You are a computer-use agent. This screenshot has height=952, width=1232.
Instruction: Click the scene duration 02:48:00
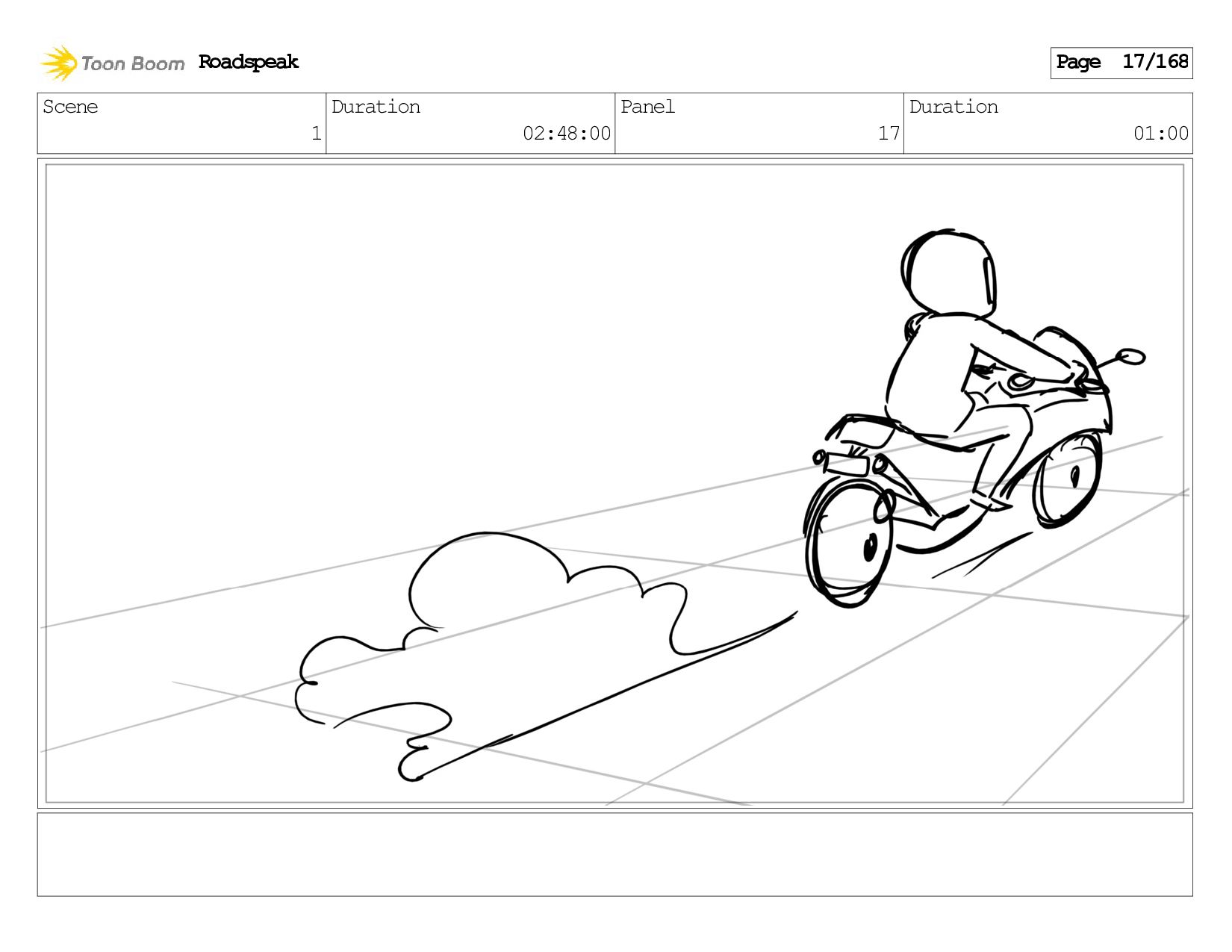567,134
